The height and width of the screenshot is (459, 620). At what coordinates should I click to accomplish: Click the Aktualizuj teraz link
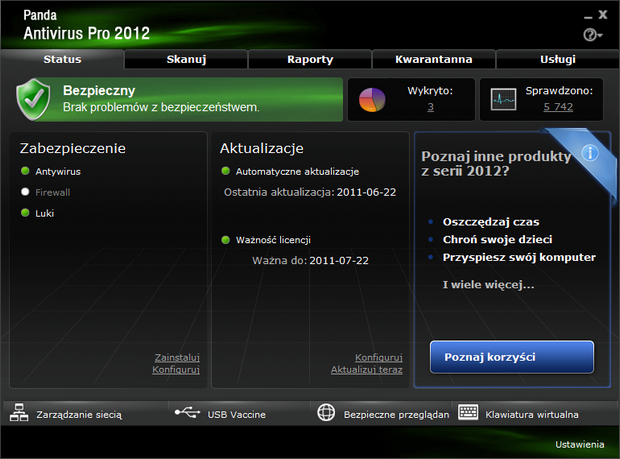[x=366, y=370]
